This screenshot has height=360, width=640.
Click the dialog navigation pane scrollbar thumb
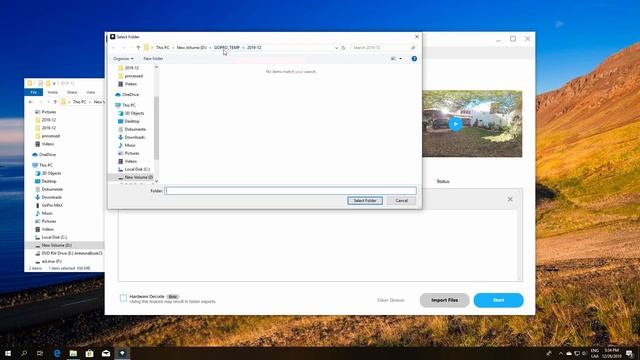click(x=156, y=128)
